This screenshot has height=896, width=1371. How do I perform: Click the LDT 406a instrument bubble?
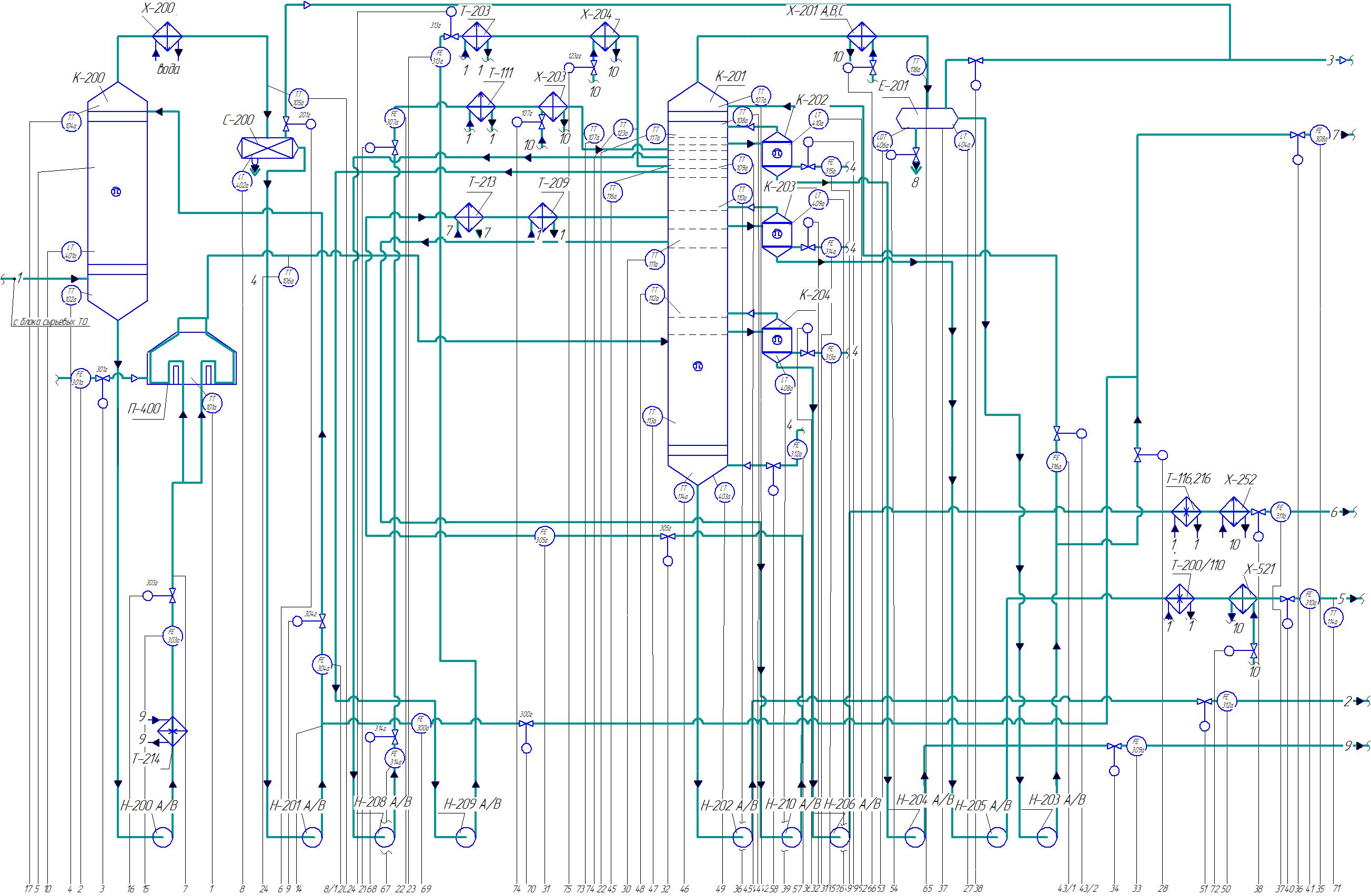(881, 141)
